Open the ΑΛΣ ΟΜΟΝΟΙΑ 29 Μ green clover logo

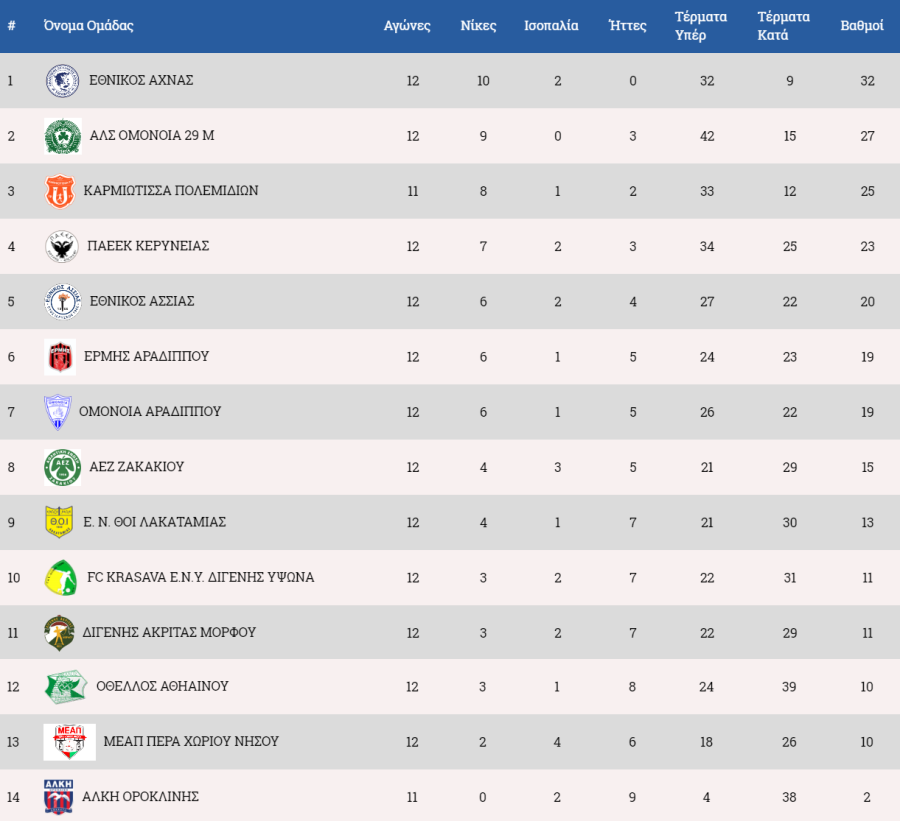pos(63,136)
